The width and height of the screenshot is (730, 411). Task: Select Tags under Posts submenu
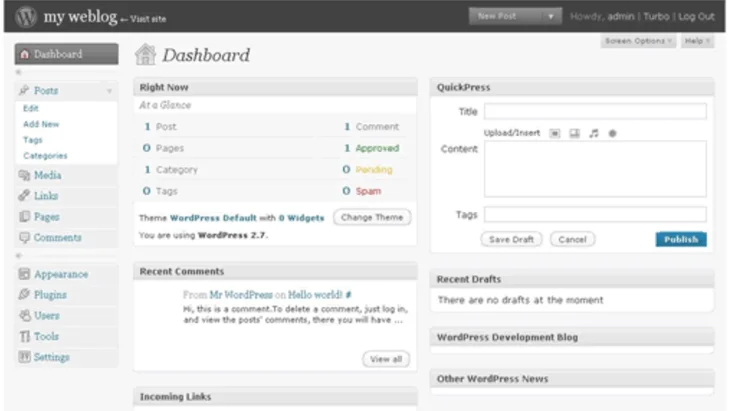tap(33, 140)
